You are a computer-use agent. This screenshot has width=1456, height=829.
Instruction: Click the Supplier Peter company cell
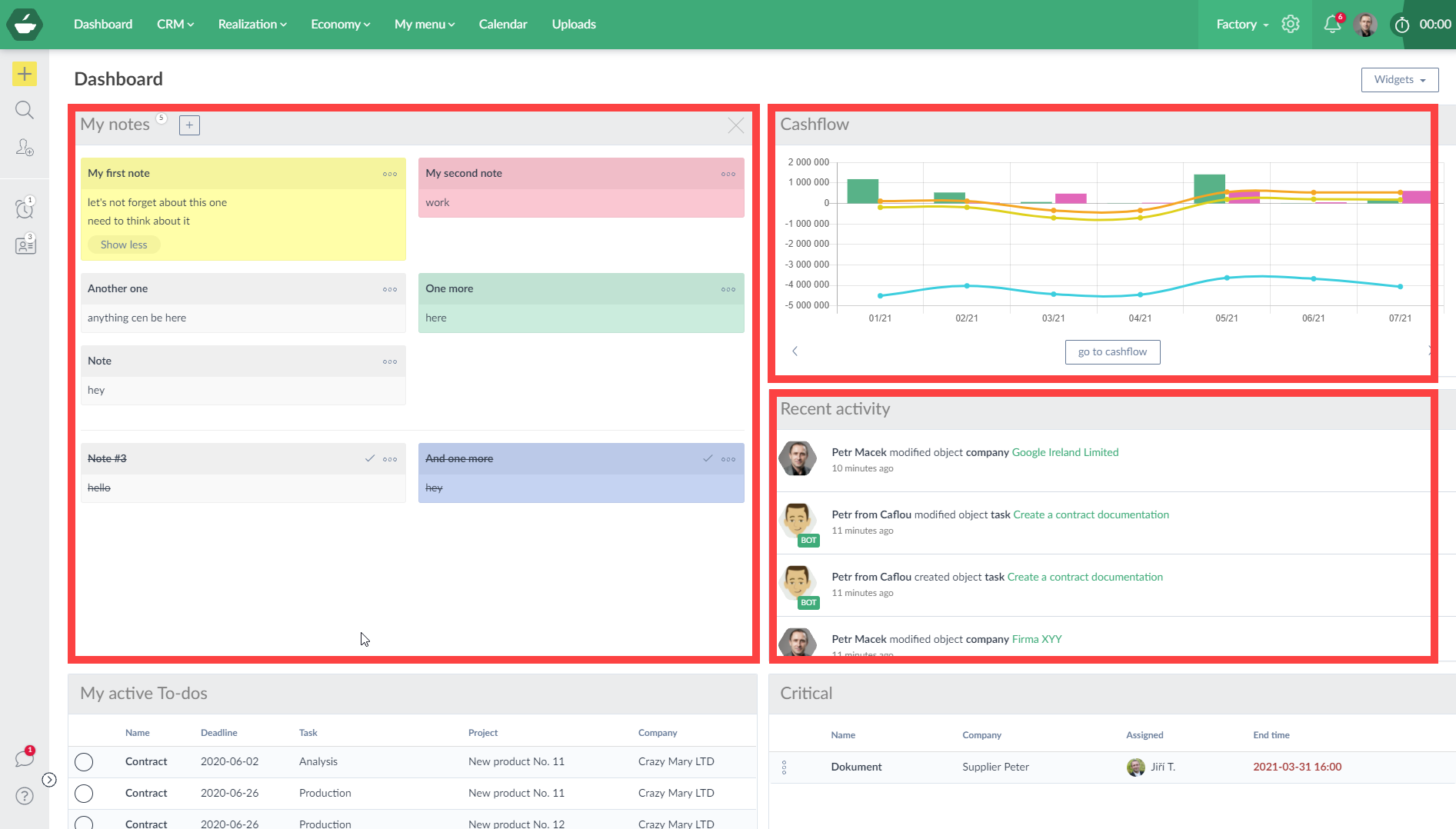(x=995, y=767)
